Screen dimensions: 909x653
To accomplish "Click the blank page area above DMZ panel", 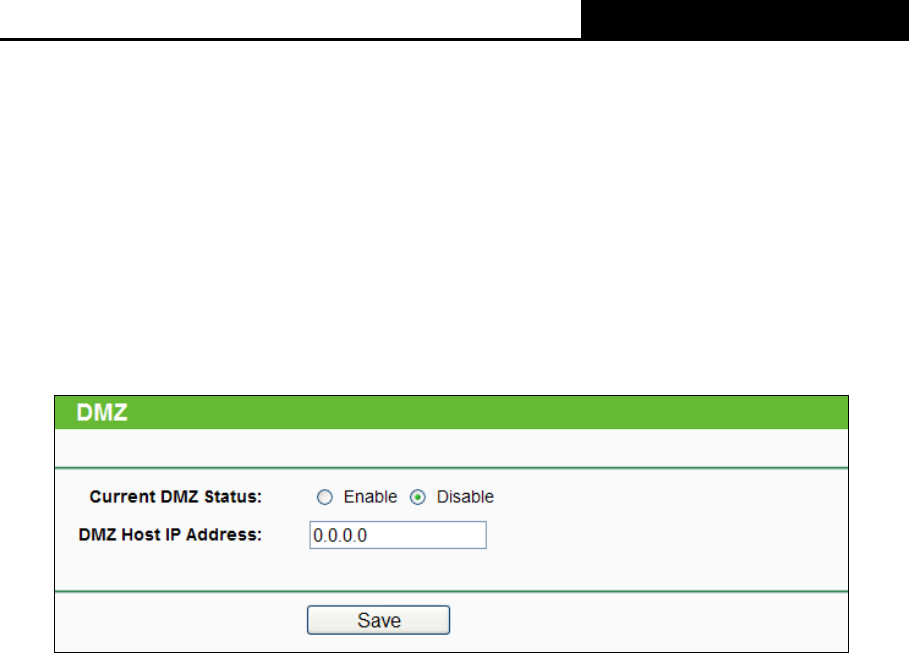I will [x=454, y=217].
